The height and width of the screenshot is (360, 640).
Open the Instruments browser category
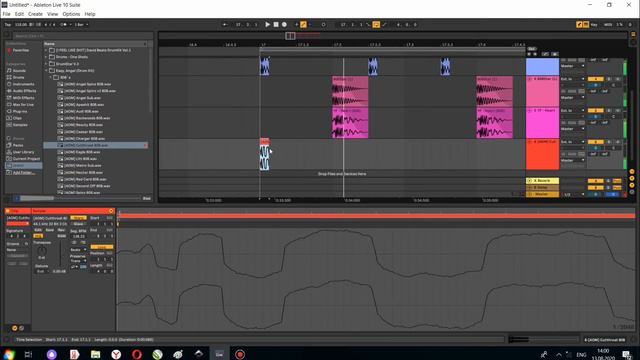[x=23, y=84]
